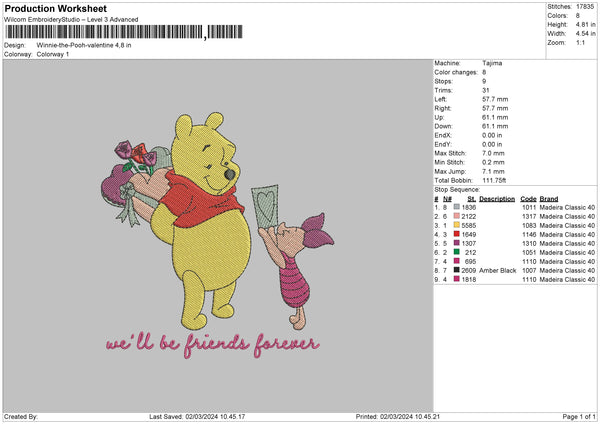Image resolution: width=600 pixels, height=424 pixels.
Task: Click the magenta swatch beside stitch count 1818
Action: pyautogui.click(x=457, y=279)
